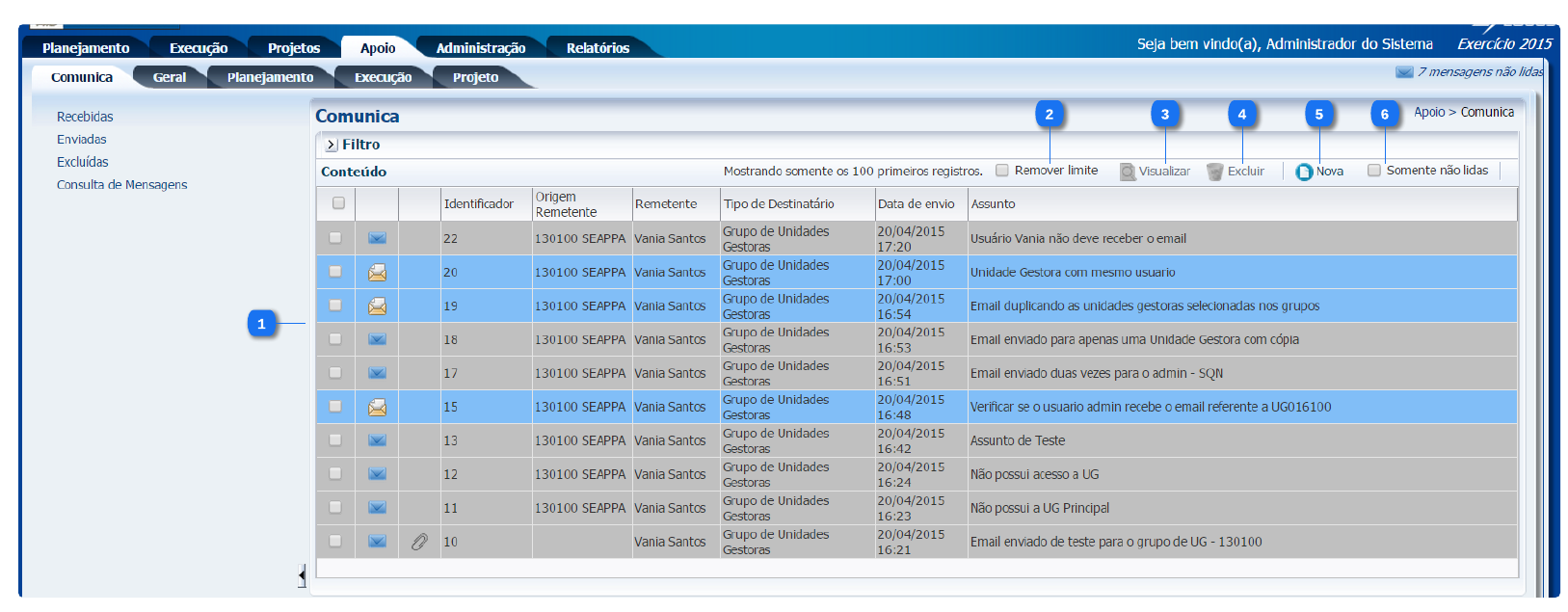Click open envelope icon for message 20
Screen dimensions: 1568x612
click(377, 273)
